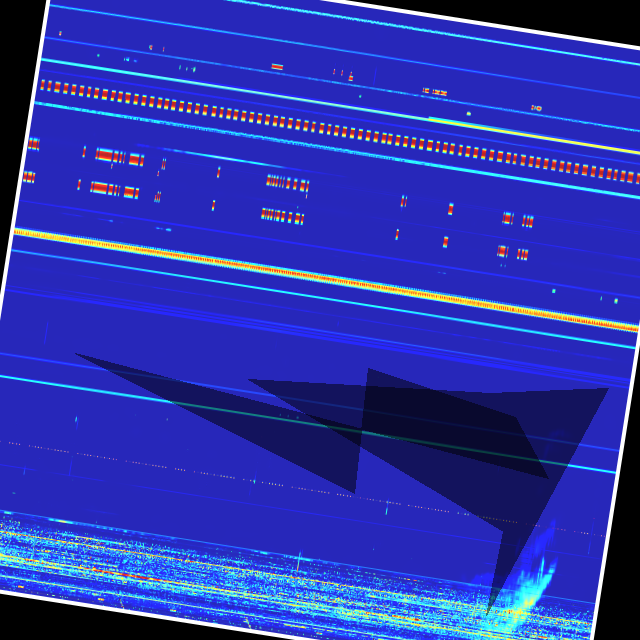The image size is (640, 640).
Task: Click the small red burst near top center
Action: [x=277, y=67]
